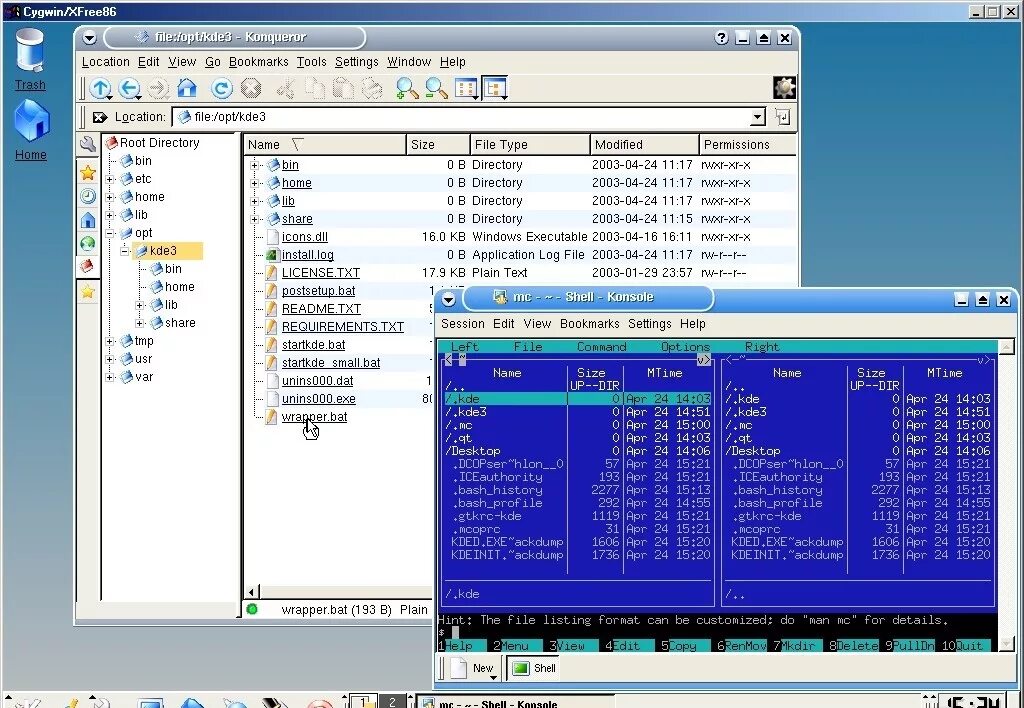Expand the usr folder in the sidebar tree

[x=110, y=359]
